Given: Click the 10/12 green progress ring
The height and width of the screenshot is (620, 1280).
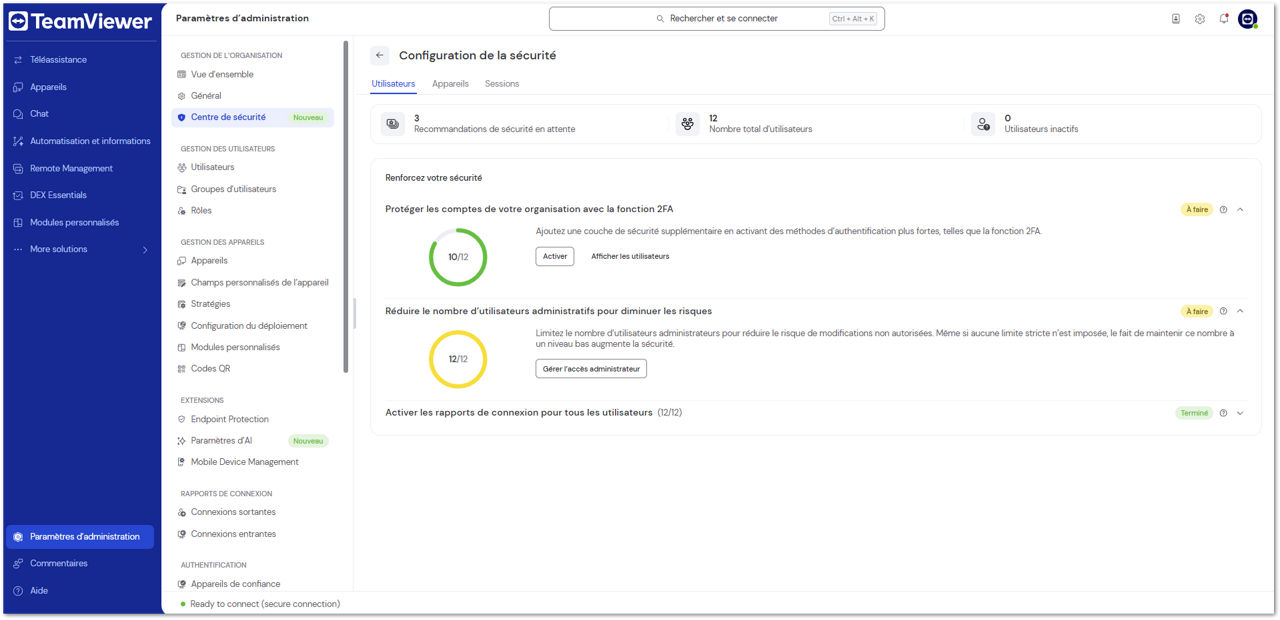Looking at the screenshot, I should coord(458,257).
